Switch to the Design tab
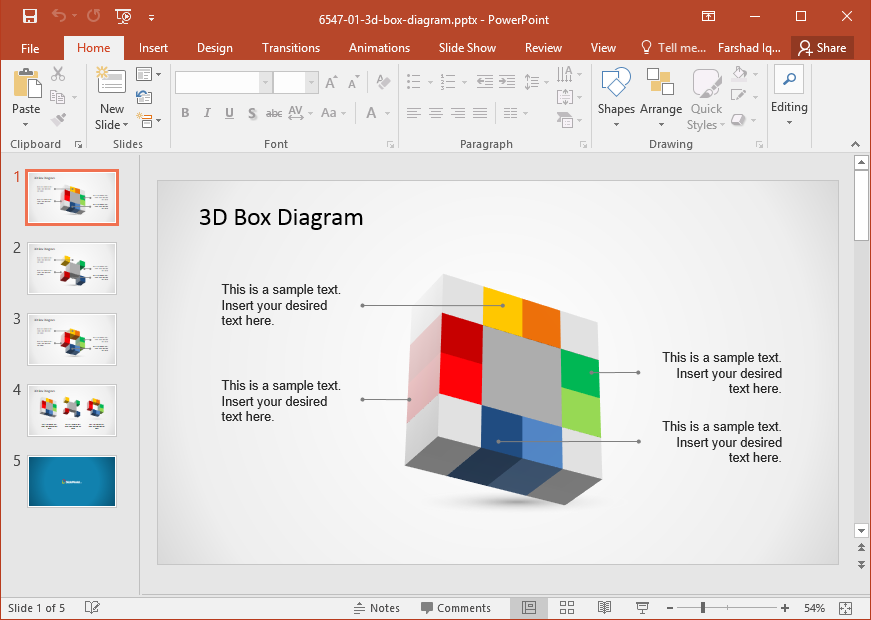This screenshot has width=871, height=620. coord(214,48)
